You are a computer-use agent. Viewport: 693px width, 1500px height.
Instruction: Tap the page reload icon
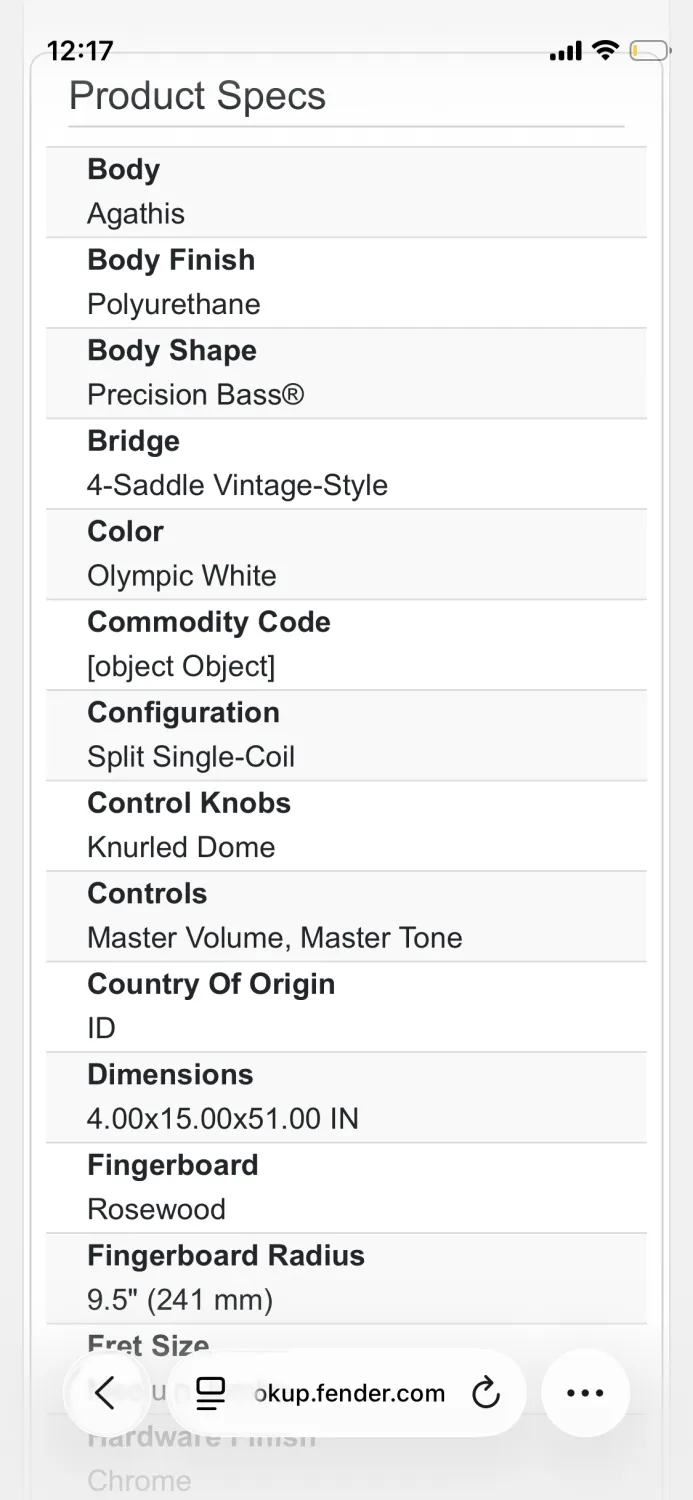click(486, 1393)
